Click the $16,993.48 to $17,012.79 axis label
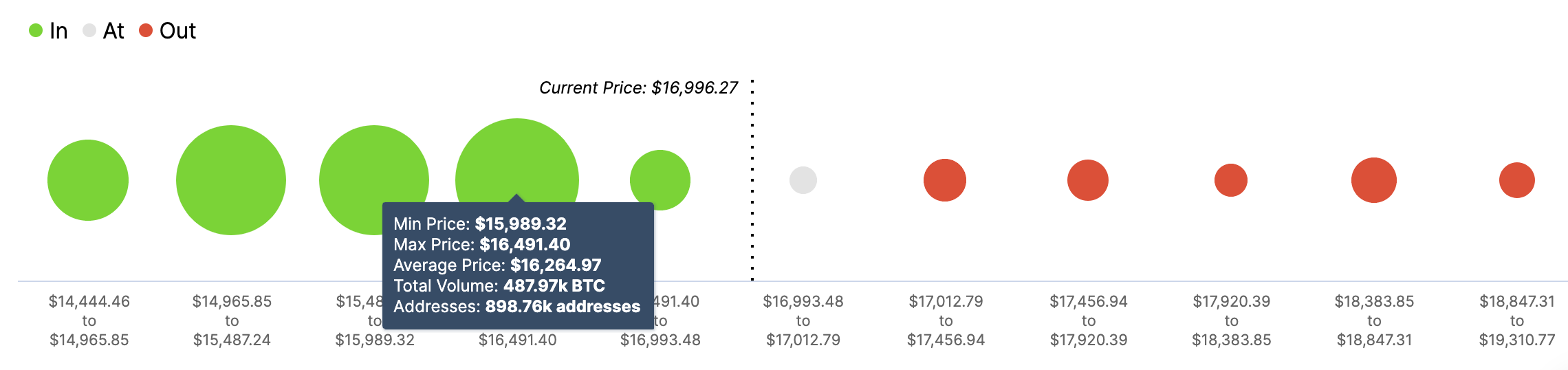The image size is (1568, 370). coord(803,320)
